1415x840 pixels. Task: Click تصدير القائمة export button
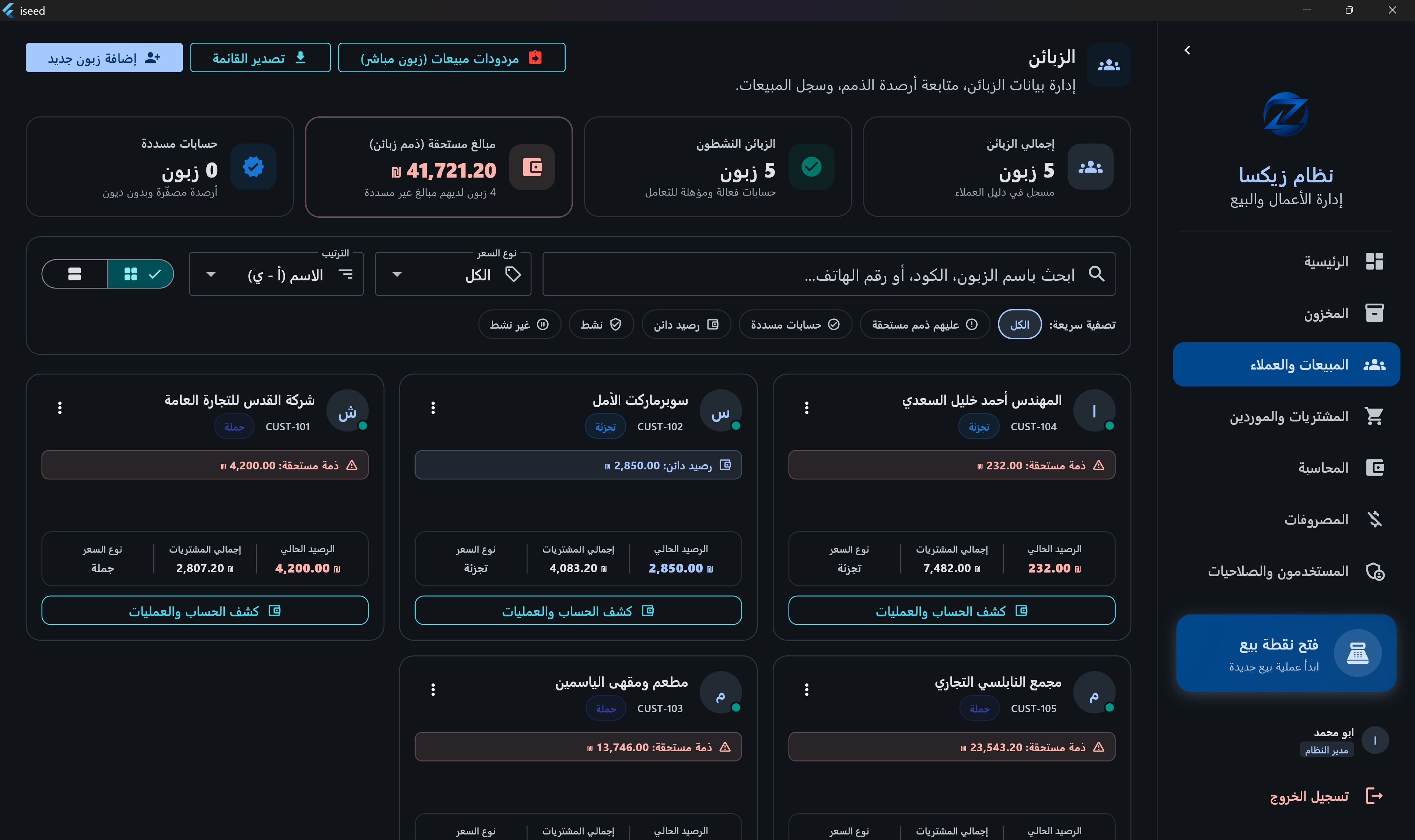click(x=261, y=58)
